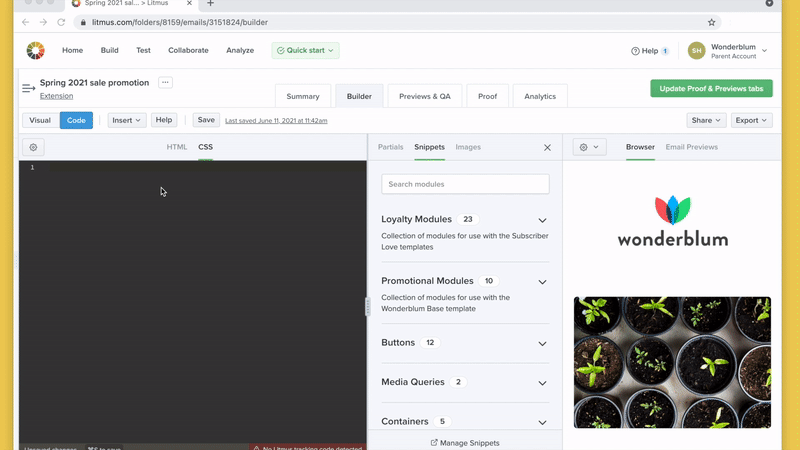Go to Home in top navigation
Screen dimensions: 800x450
pyautogui.click(x=72, y=51)
